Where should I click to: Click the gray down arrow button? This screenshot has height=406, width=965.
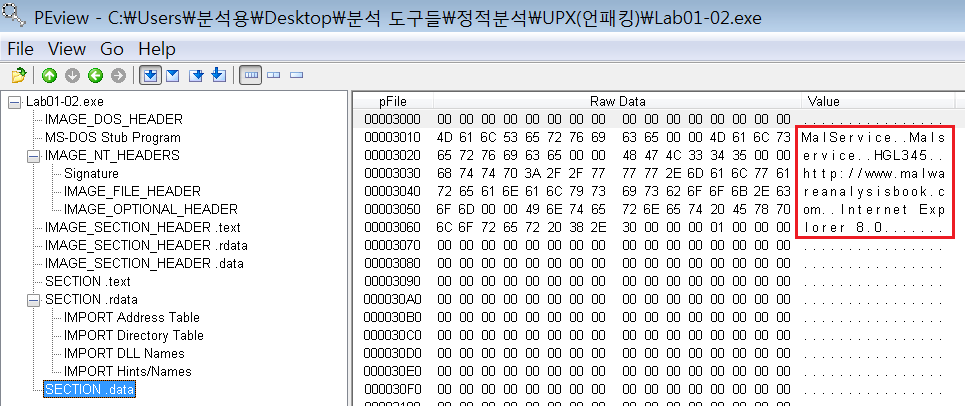pos(72,76)
